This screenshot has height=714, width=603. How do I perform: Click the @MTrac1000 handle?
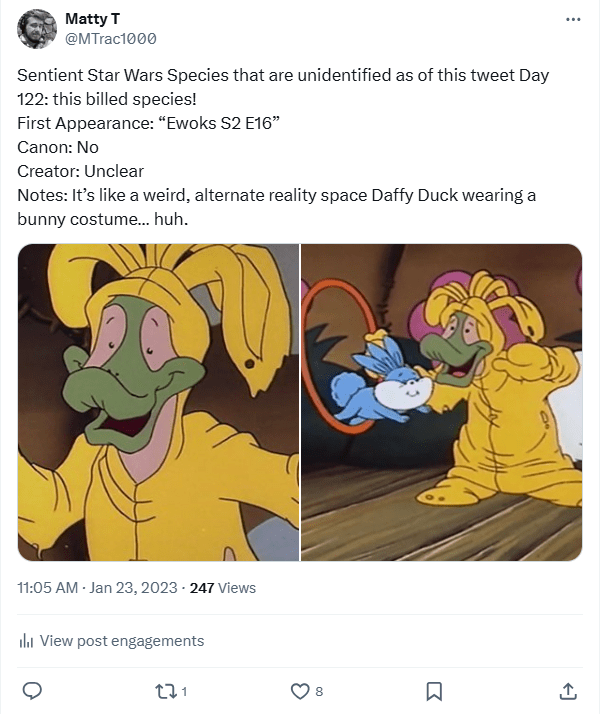pos(110,38)
